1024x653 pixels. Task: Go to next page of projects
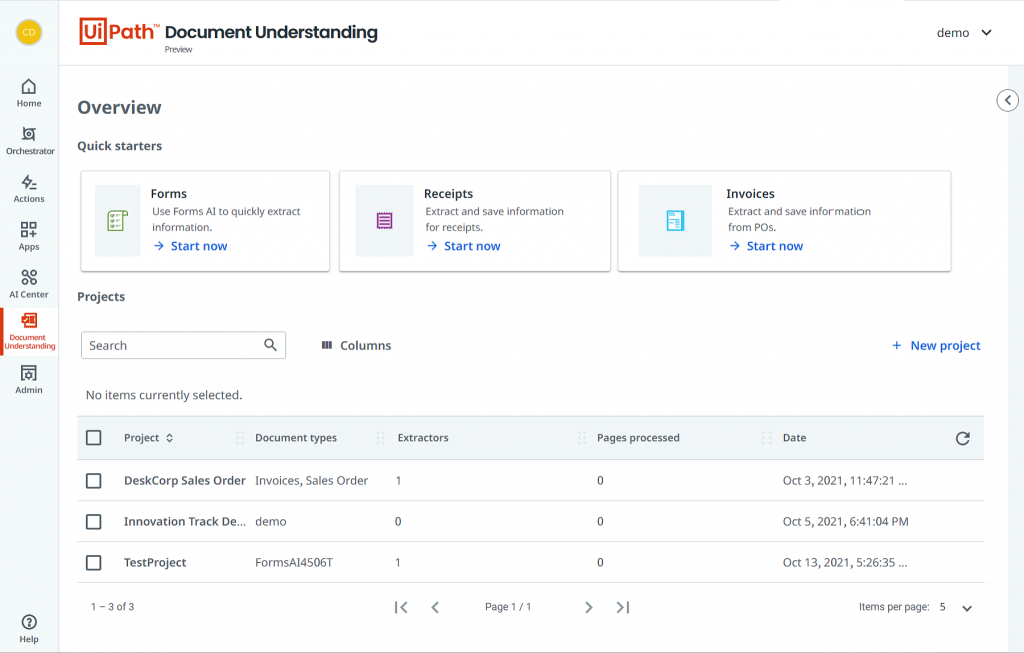click(588, 607)
